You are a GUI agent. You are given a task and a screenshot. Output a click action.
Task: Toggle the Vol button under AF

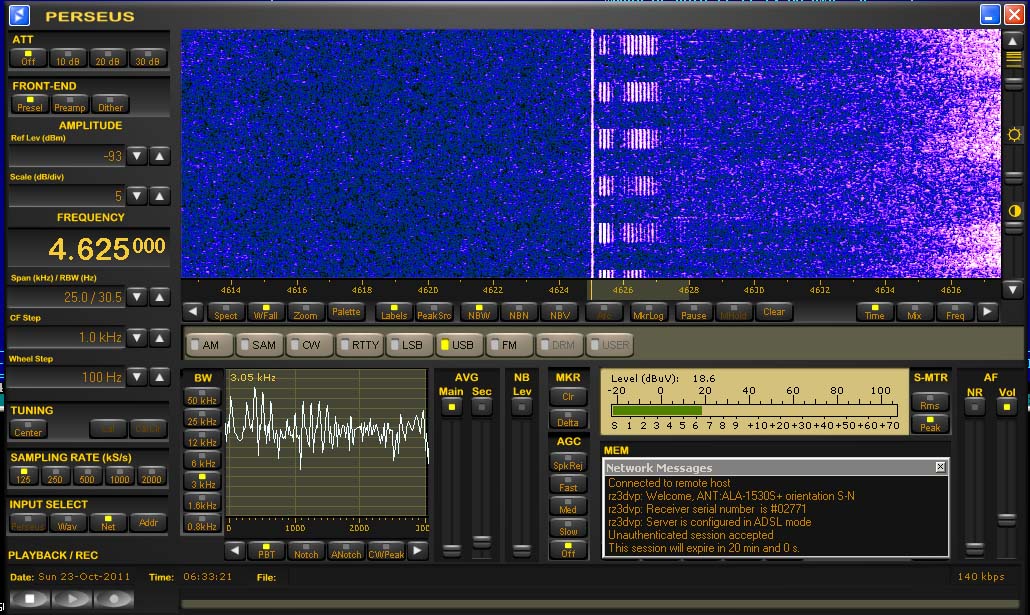[x=1006, y=407]
